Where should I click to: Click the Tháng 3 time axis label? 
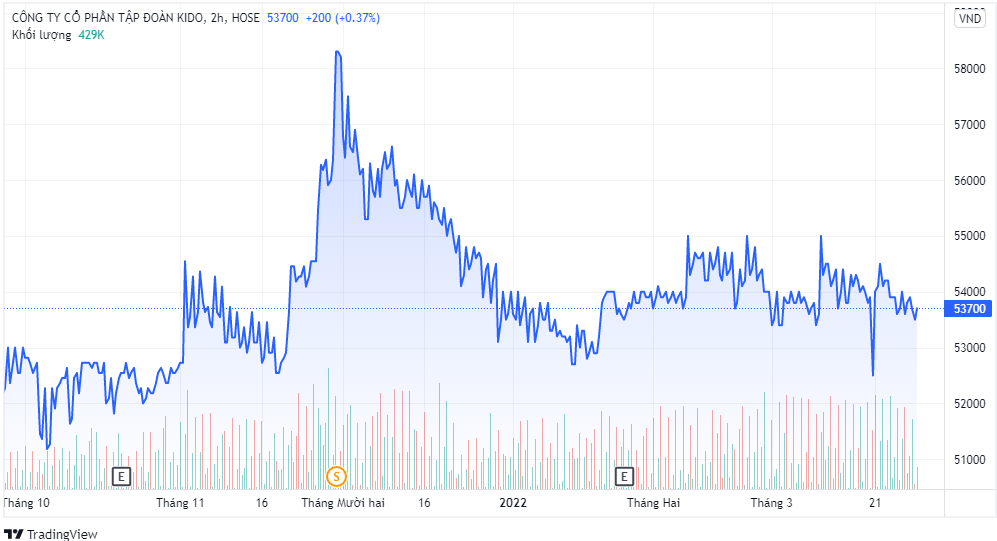coord(771,503)
